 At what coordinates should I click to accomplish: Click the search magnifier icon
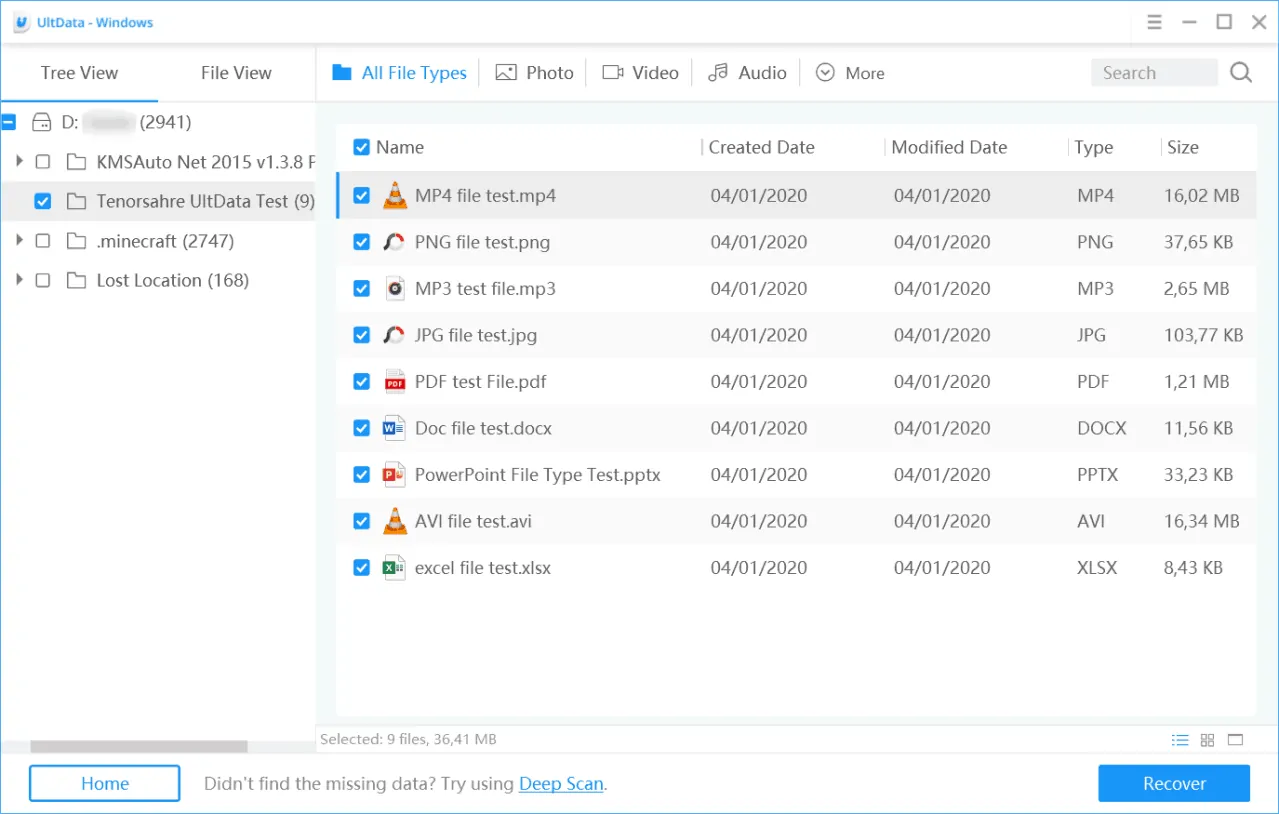(x=1241, y=73)
